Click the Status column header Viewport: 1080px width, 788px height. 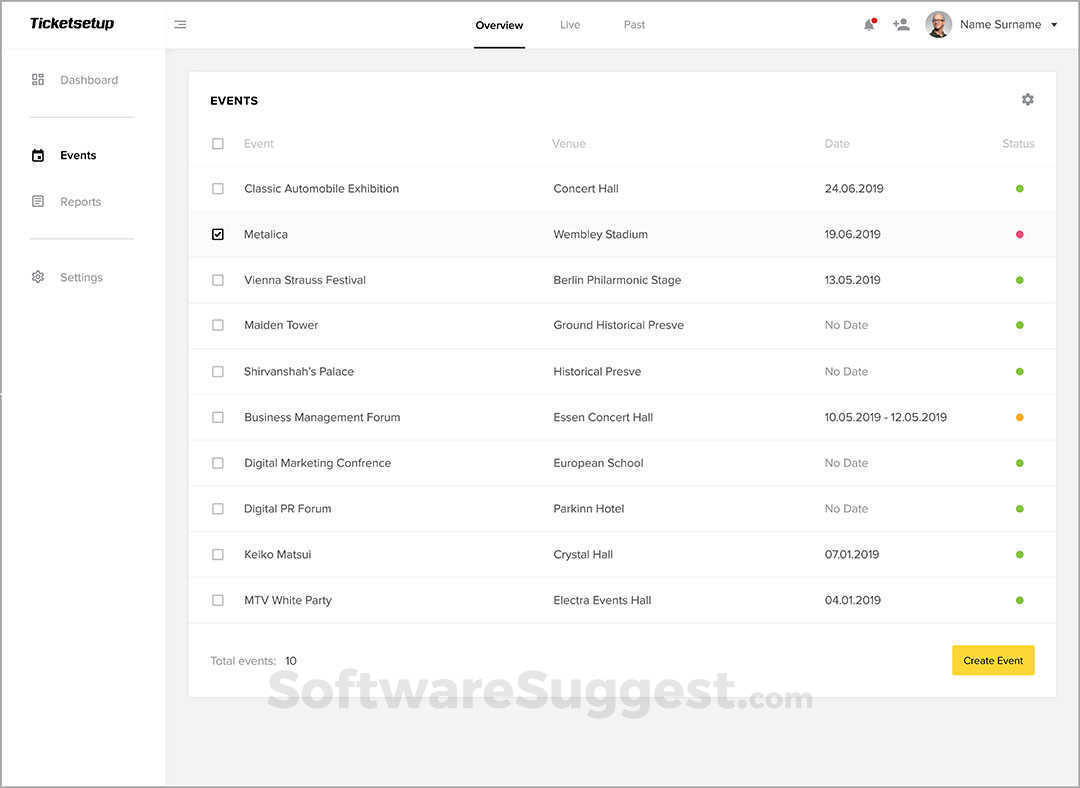(1018, 144)
